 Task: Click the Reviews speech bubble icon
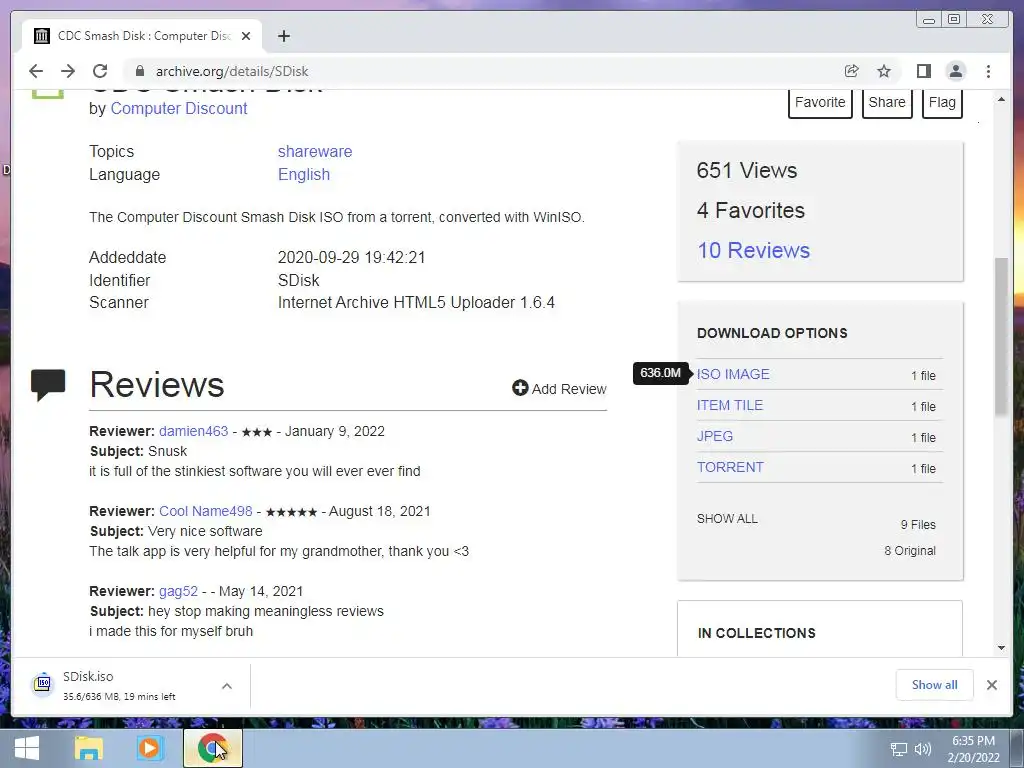tap(48, 385)
